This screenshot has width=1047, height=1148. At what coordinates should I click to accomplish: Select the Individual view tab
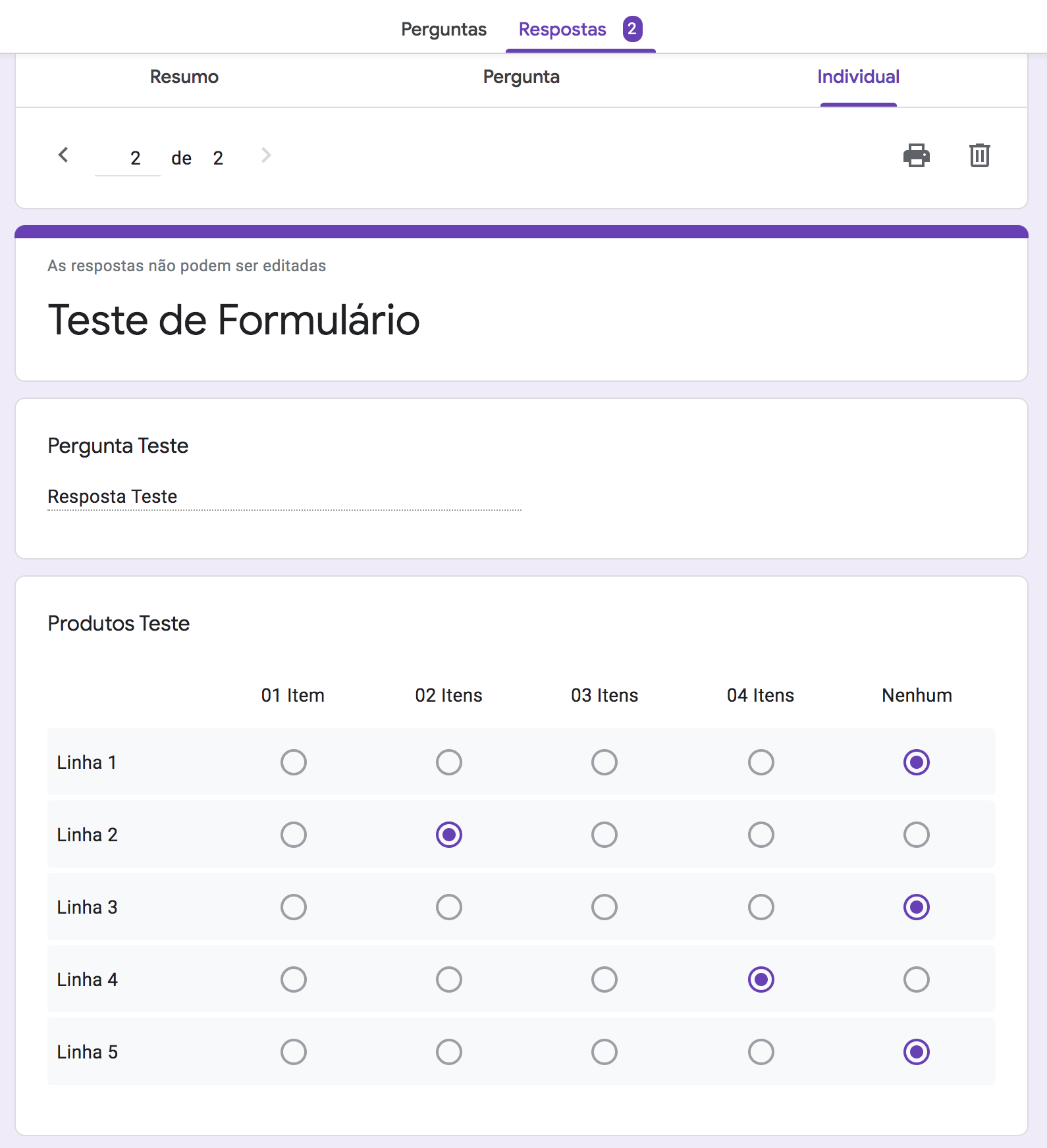[x=858, y=77]
